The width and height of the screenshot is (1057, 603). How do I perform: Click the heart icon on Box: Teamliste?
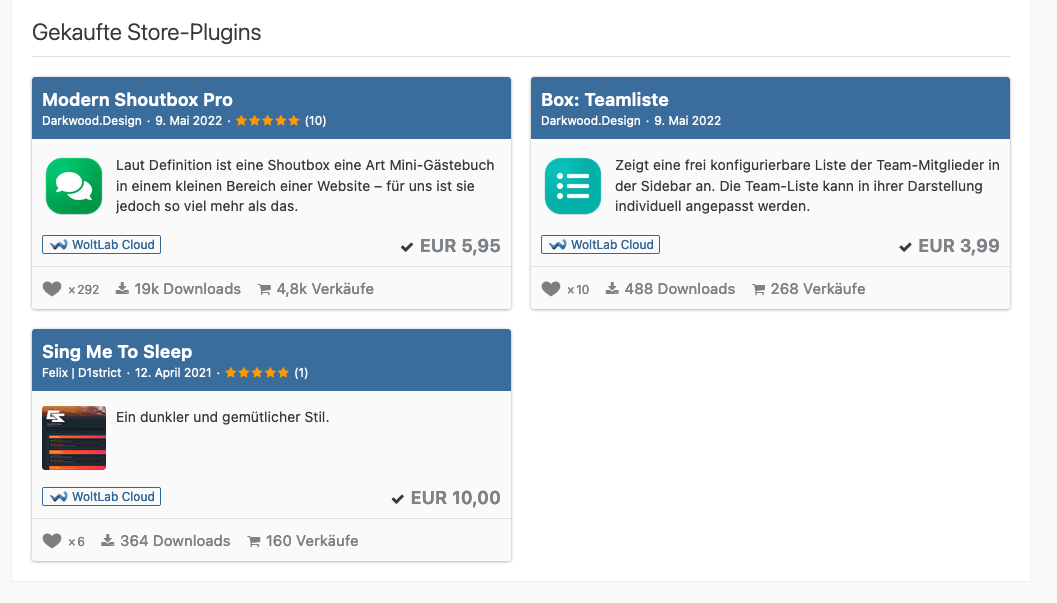pyautogui.click(x=551, y=289)
